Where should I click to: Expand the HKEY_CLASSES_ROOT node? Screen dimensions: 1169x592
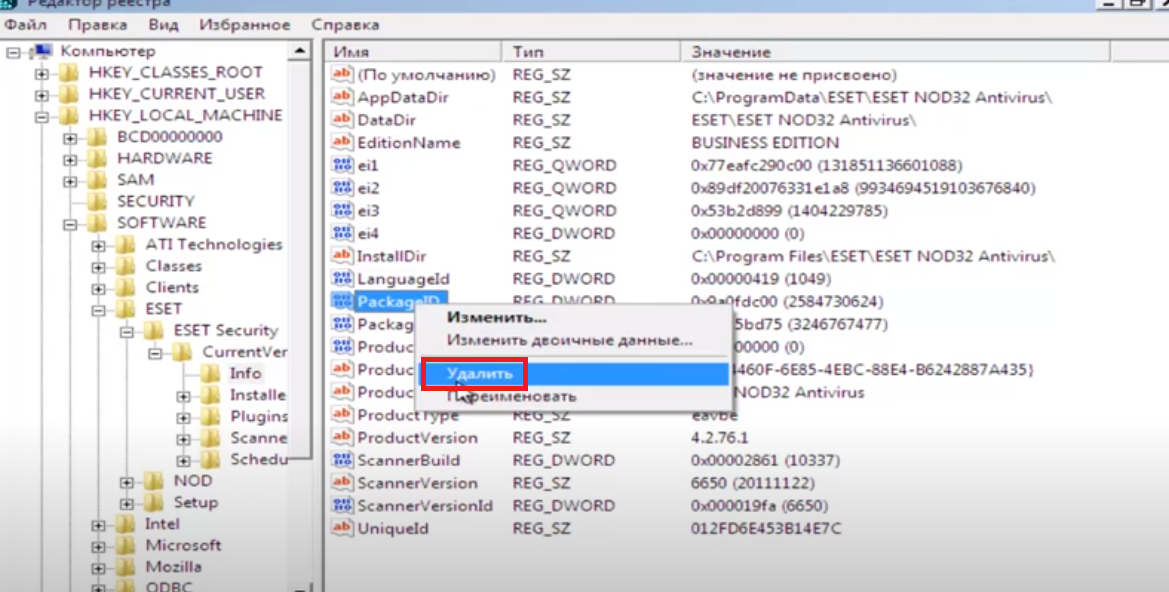[x=42, y=74]
